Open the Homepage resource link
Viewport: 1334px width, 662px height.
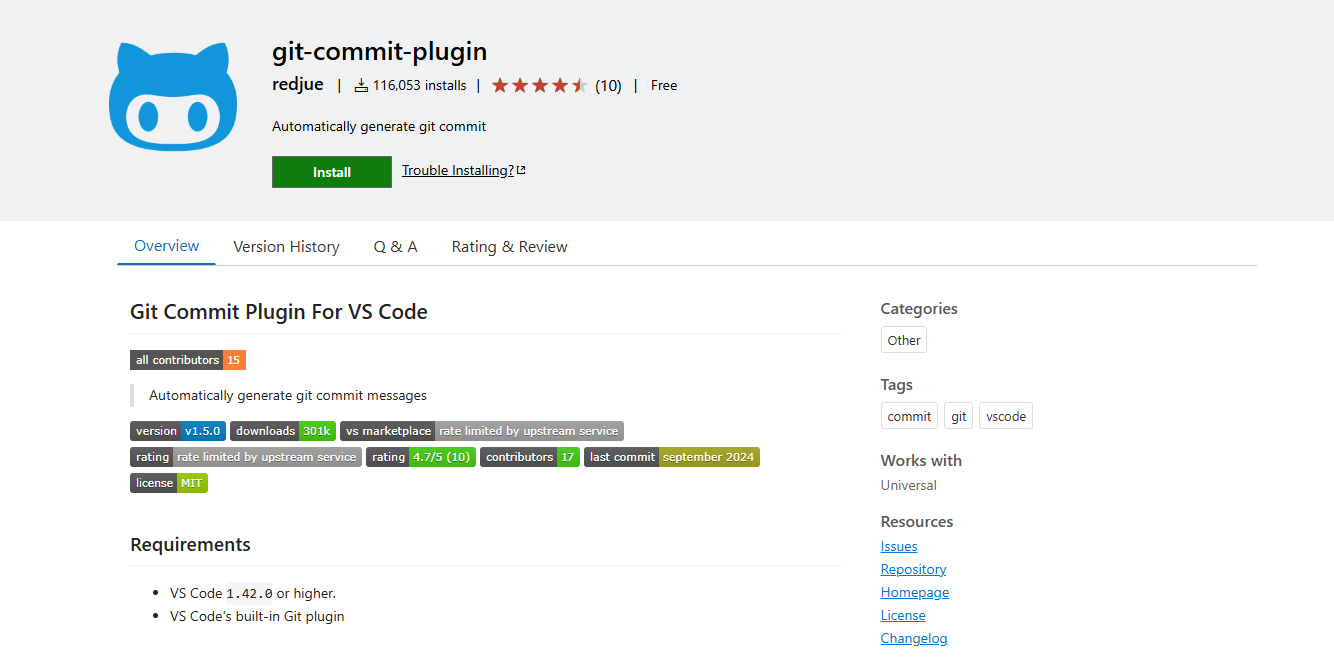pos(915,592)
